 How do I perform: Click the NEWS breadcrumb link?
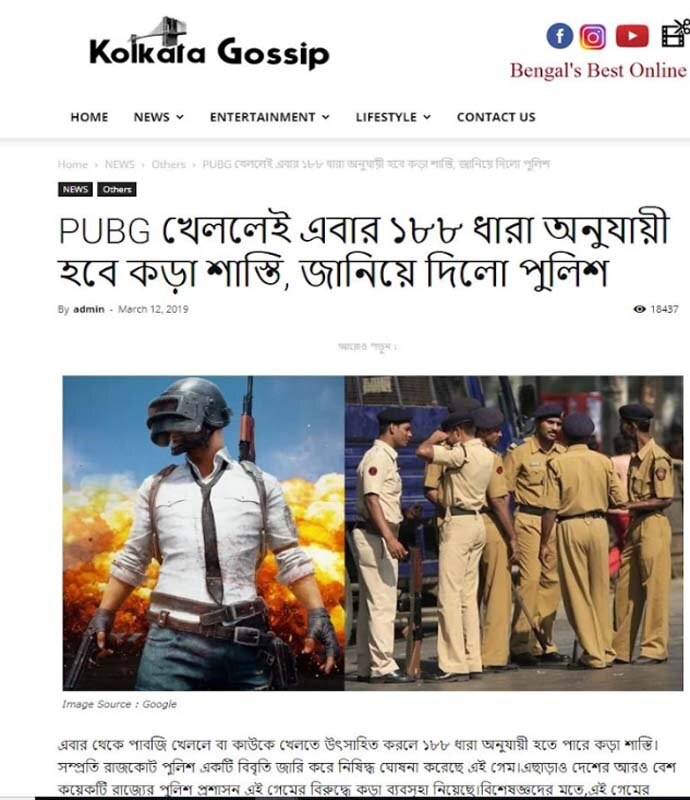coord(119,164)
